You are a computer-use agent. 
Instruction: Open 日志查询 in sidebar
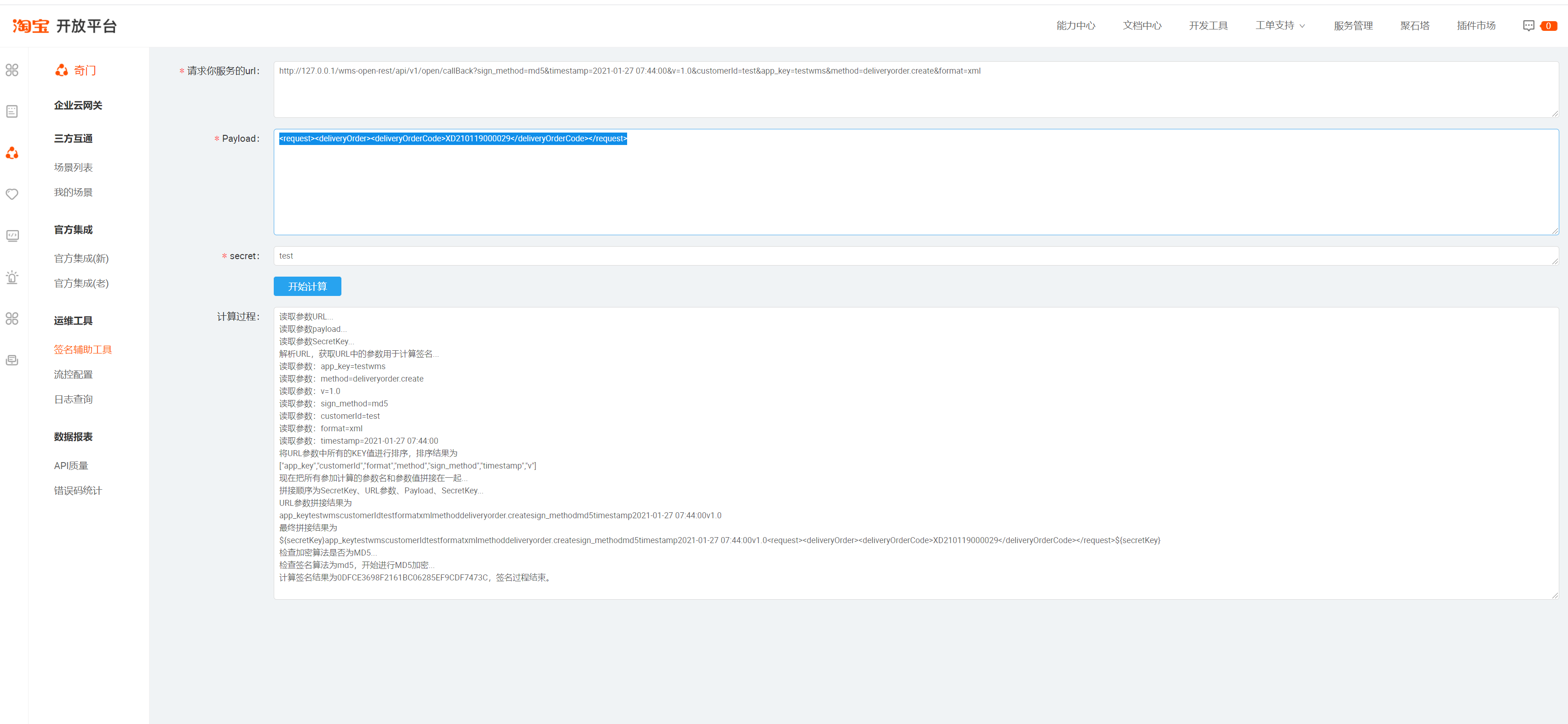pos(73,400)
